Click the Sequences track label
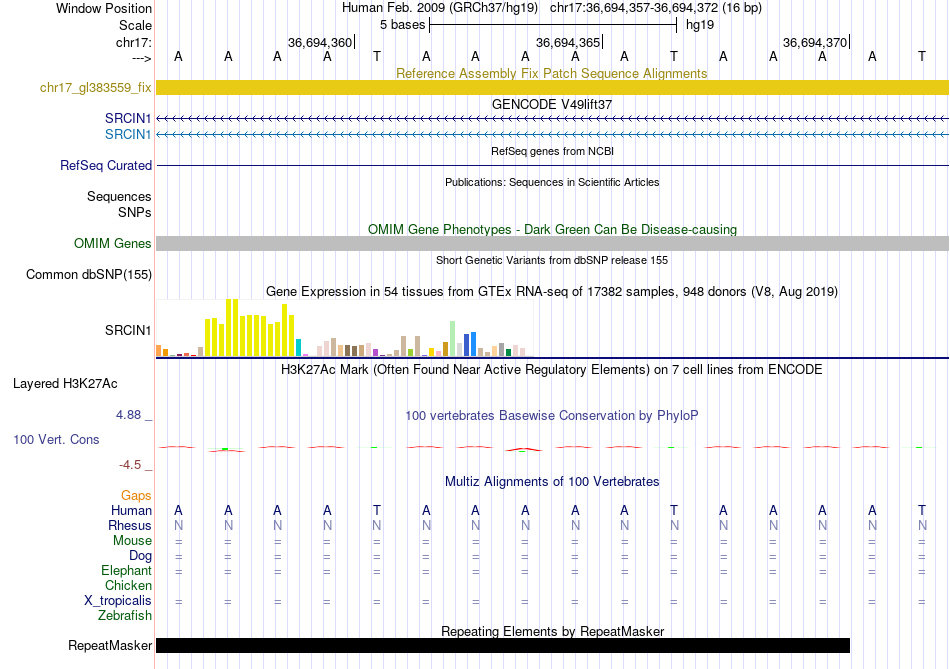The width and height of the screenshot is (950, 669). 119,196
